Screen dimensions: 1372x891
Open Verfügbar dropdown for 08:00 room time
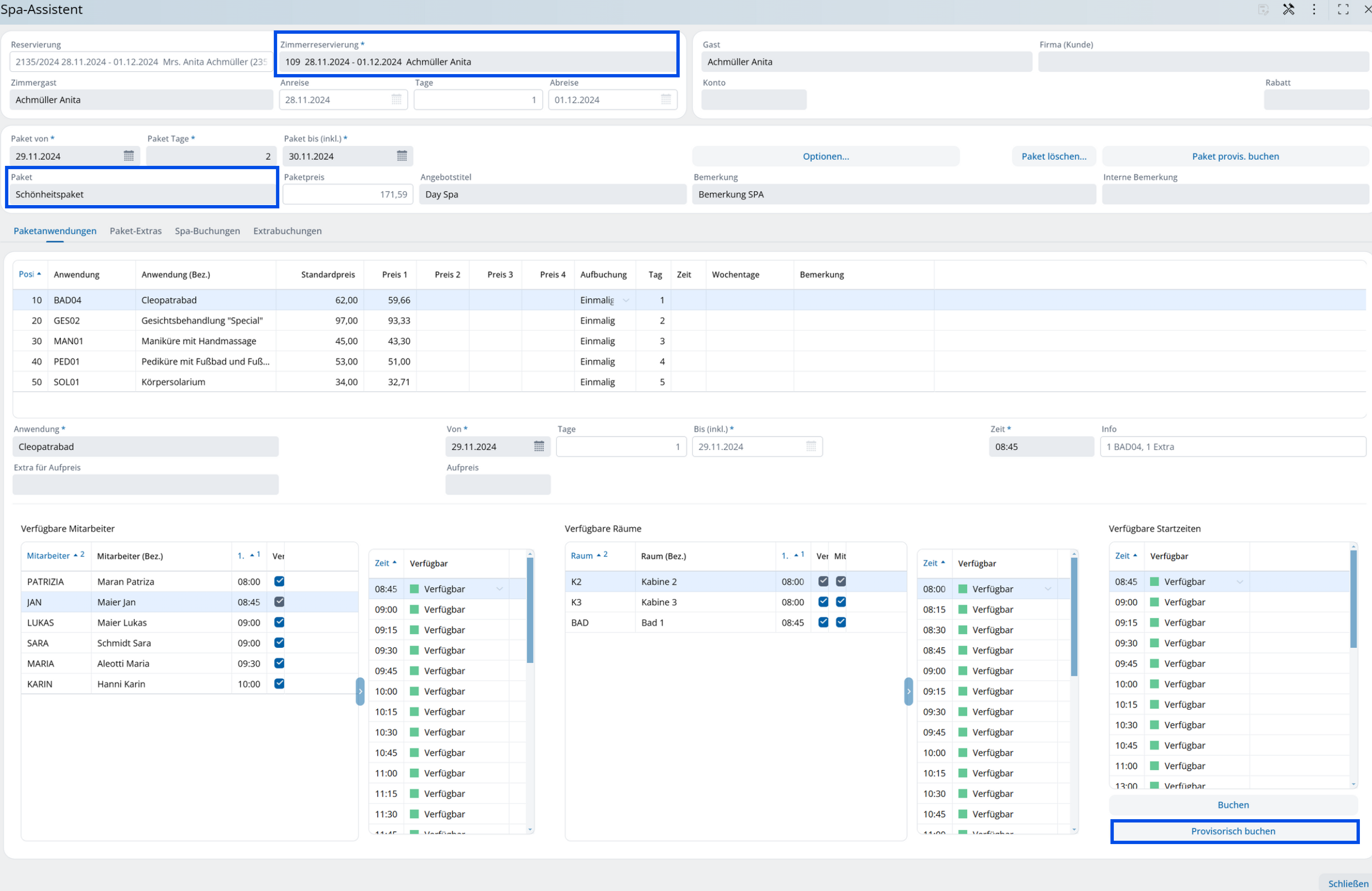click(1047, 589)
